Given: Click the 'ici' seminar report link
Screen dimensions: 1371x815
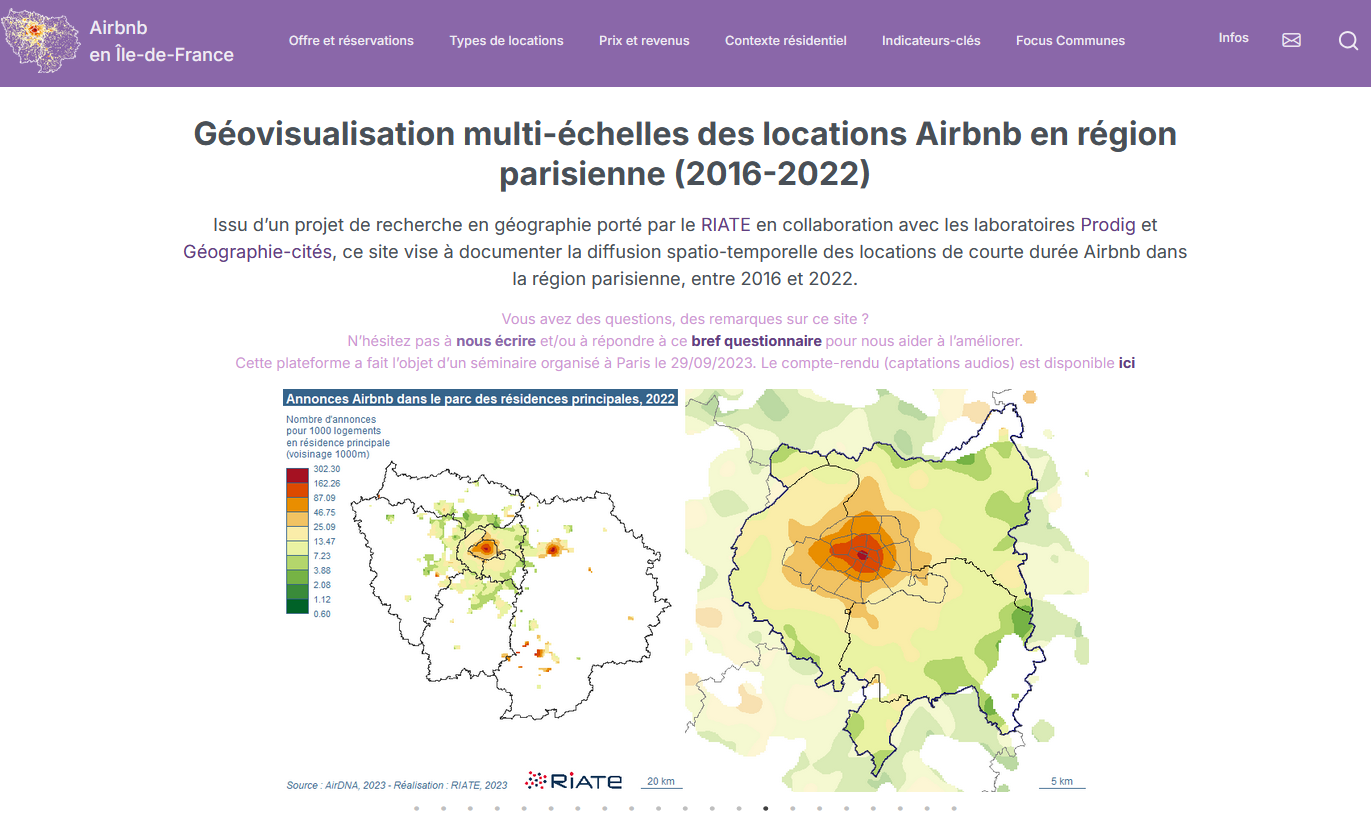Looking at the screenshot, I should (x=1127, y=363).
